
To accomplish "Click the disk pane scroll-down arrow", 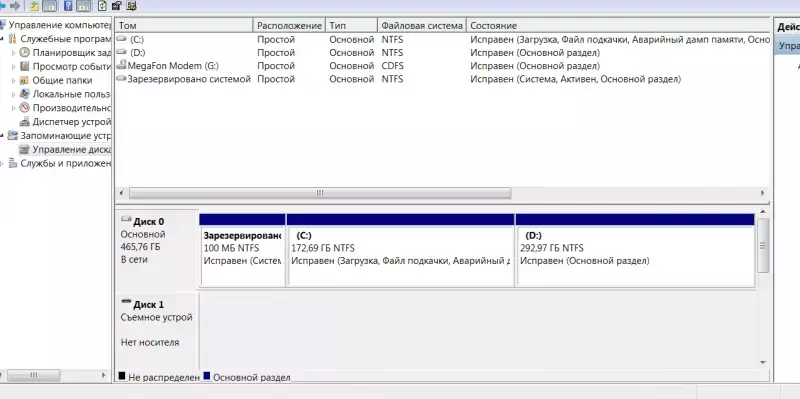I will [x=763, y=362].
